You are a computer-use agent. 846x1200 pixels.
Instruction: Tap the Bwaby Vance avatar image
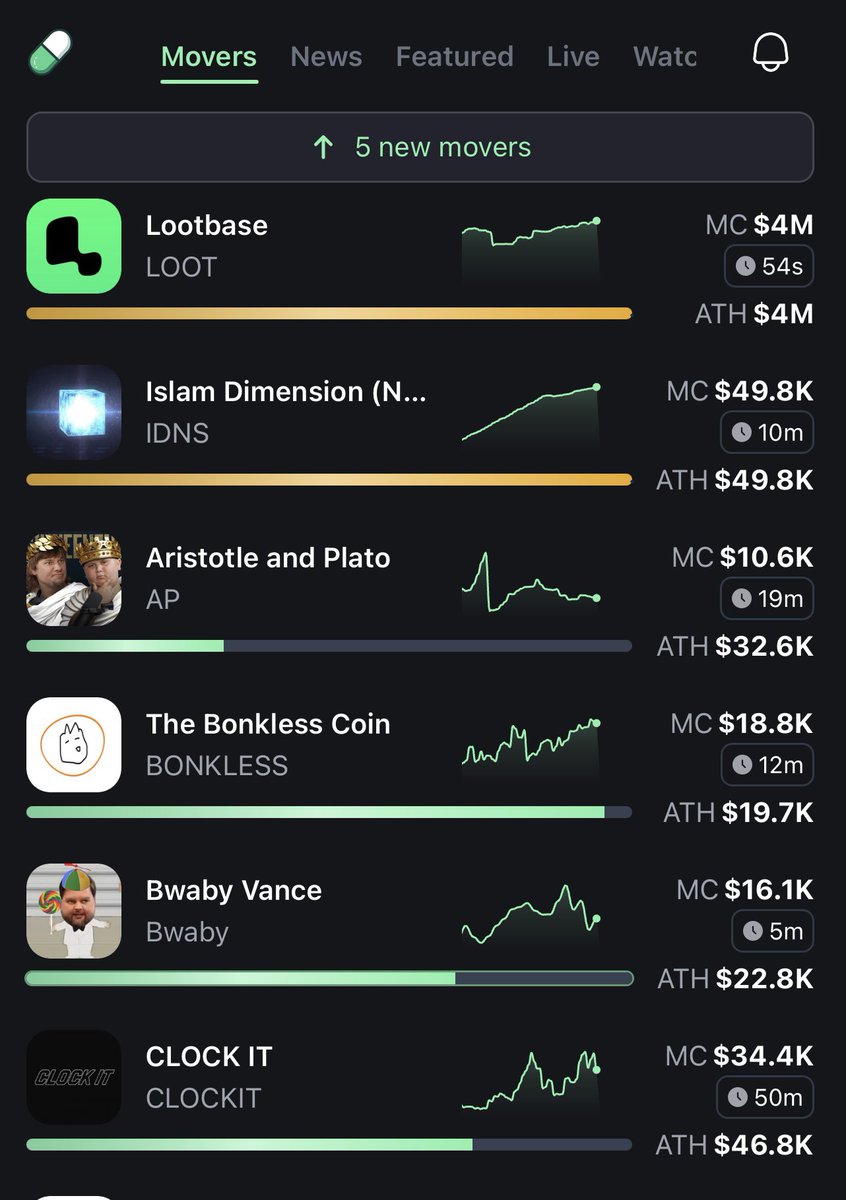[x=74, y=910]
